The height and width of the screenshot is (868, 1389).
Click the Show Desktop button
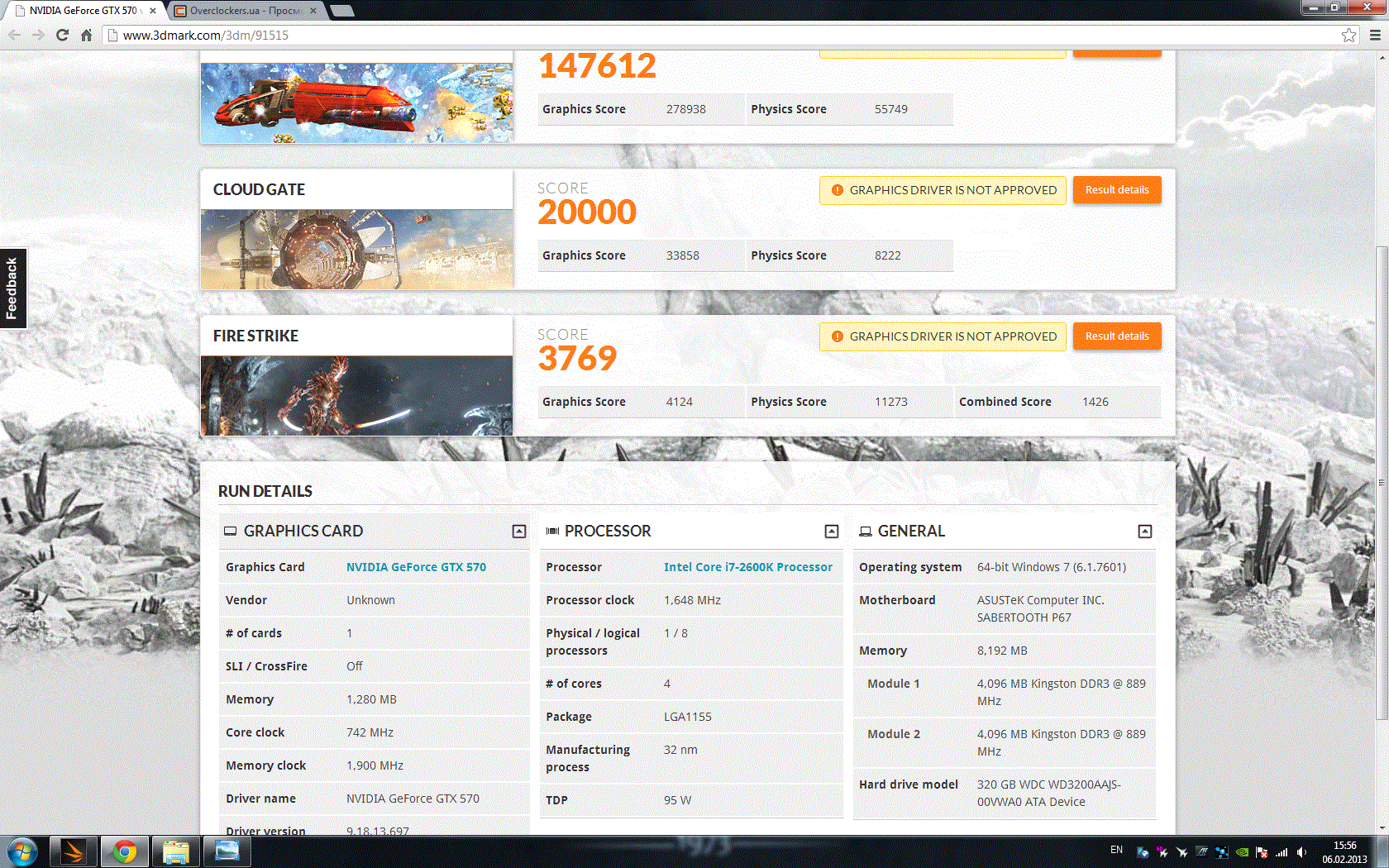(1383, 851)
